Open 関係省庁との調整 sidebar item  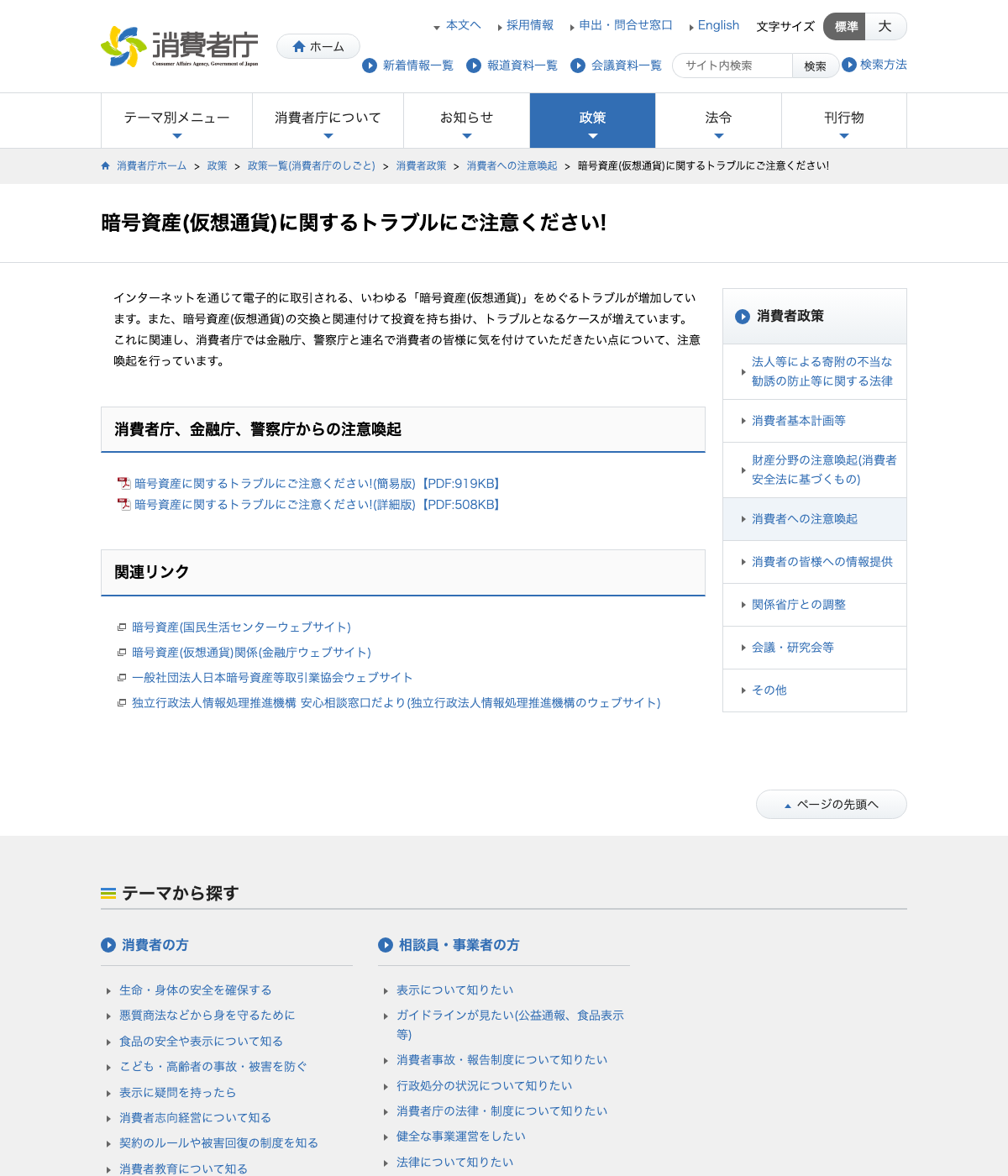(x=815, y=605)
